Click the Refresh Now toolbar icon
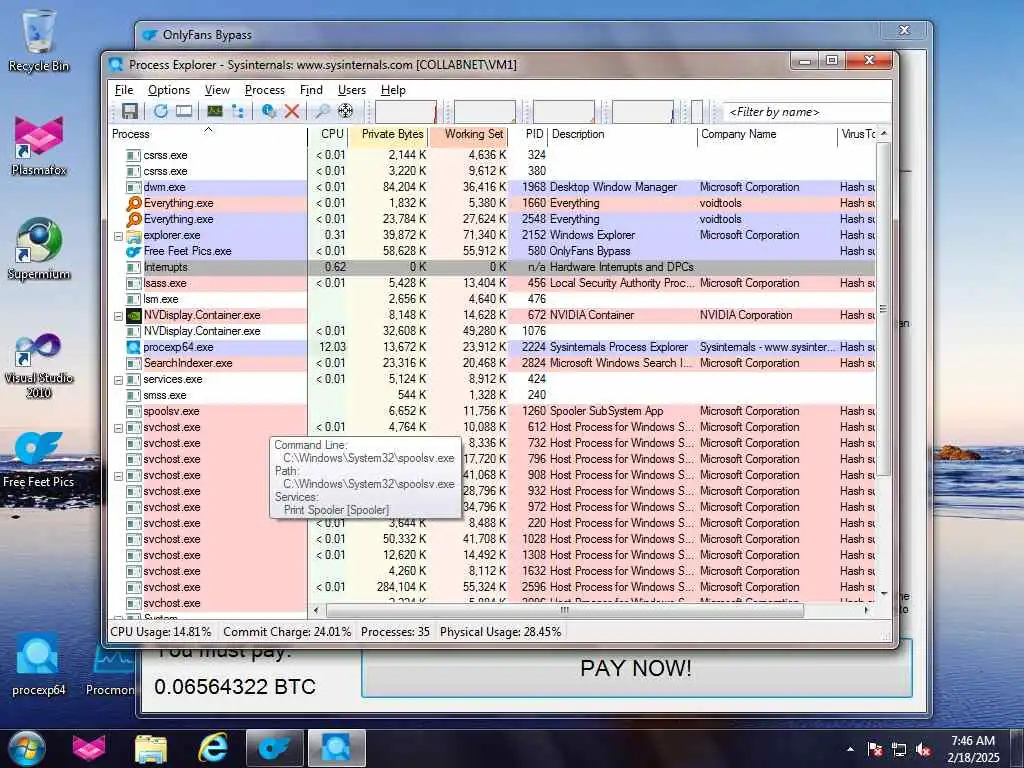Image resolution: width=1024 pixels, height=768 pixels. [160, 111]
